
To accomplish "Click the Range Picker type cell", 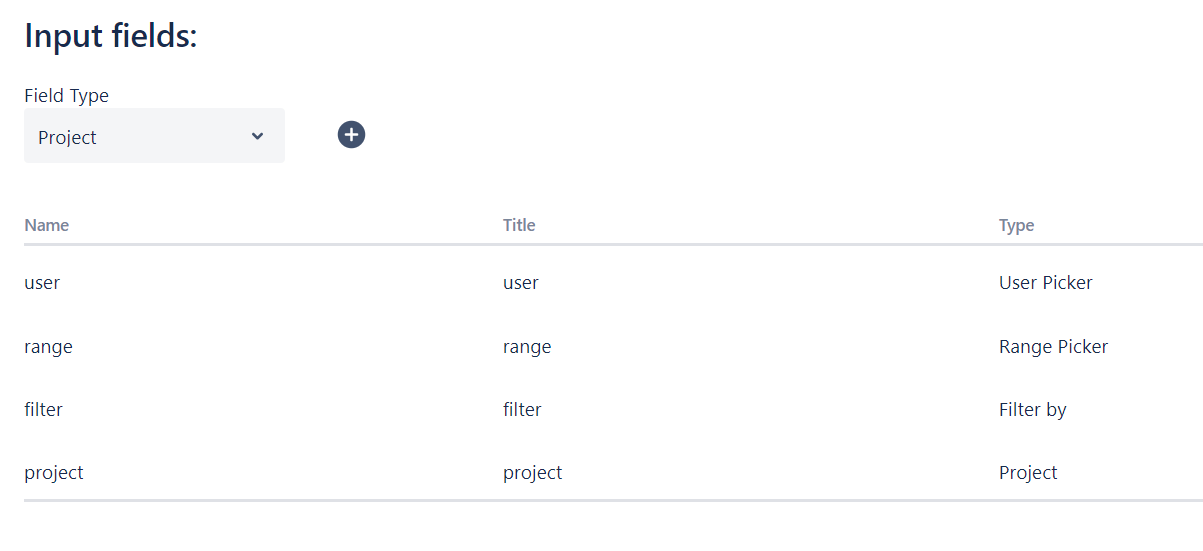I will 1053,347.
